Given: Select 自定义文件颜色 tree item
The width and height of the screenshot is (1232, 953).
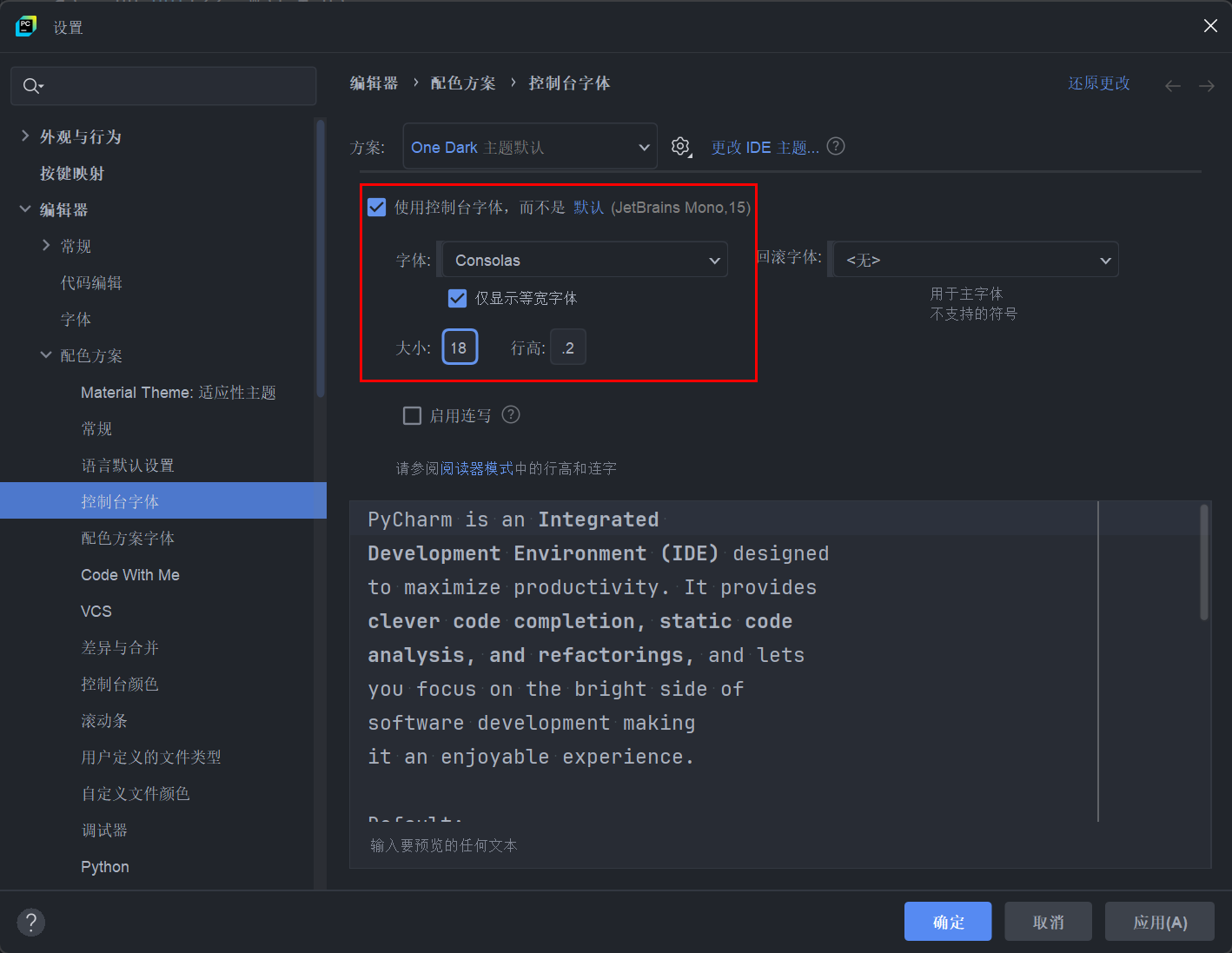Looking at the screenshot, I should pos(136,793).
